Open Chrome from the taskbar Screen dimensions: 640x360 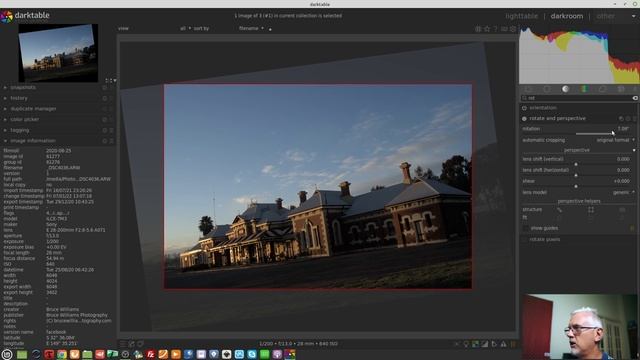[x=62, y=354]
